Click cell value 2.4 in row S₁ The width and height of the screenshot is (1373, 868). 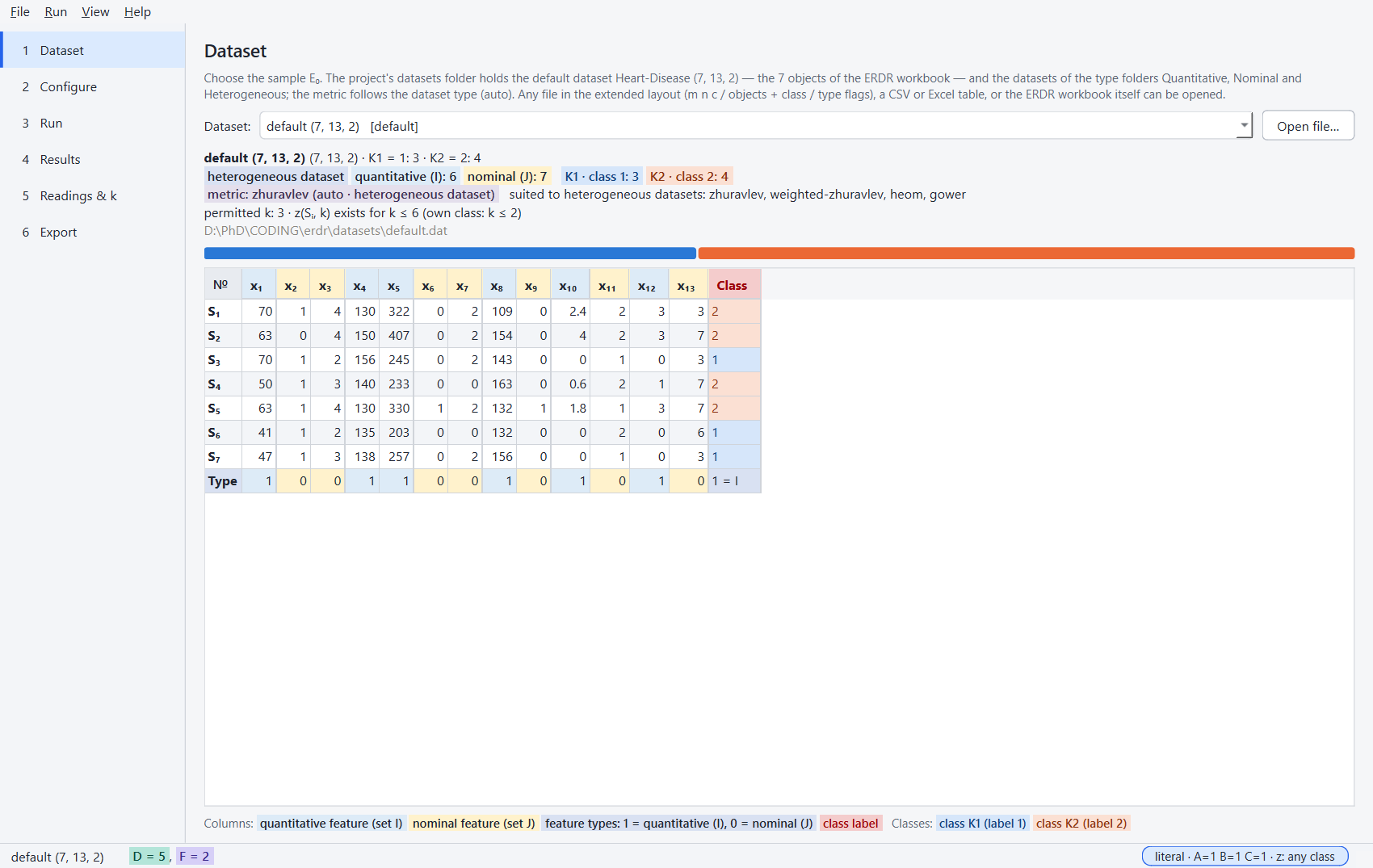click(570, 312)
